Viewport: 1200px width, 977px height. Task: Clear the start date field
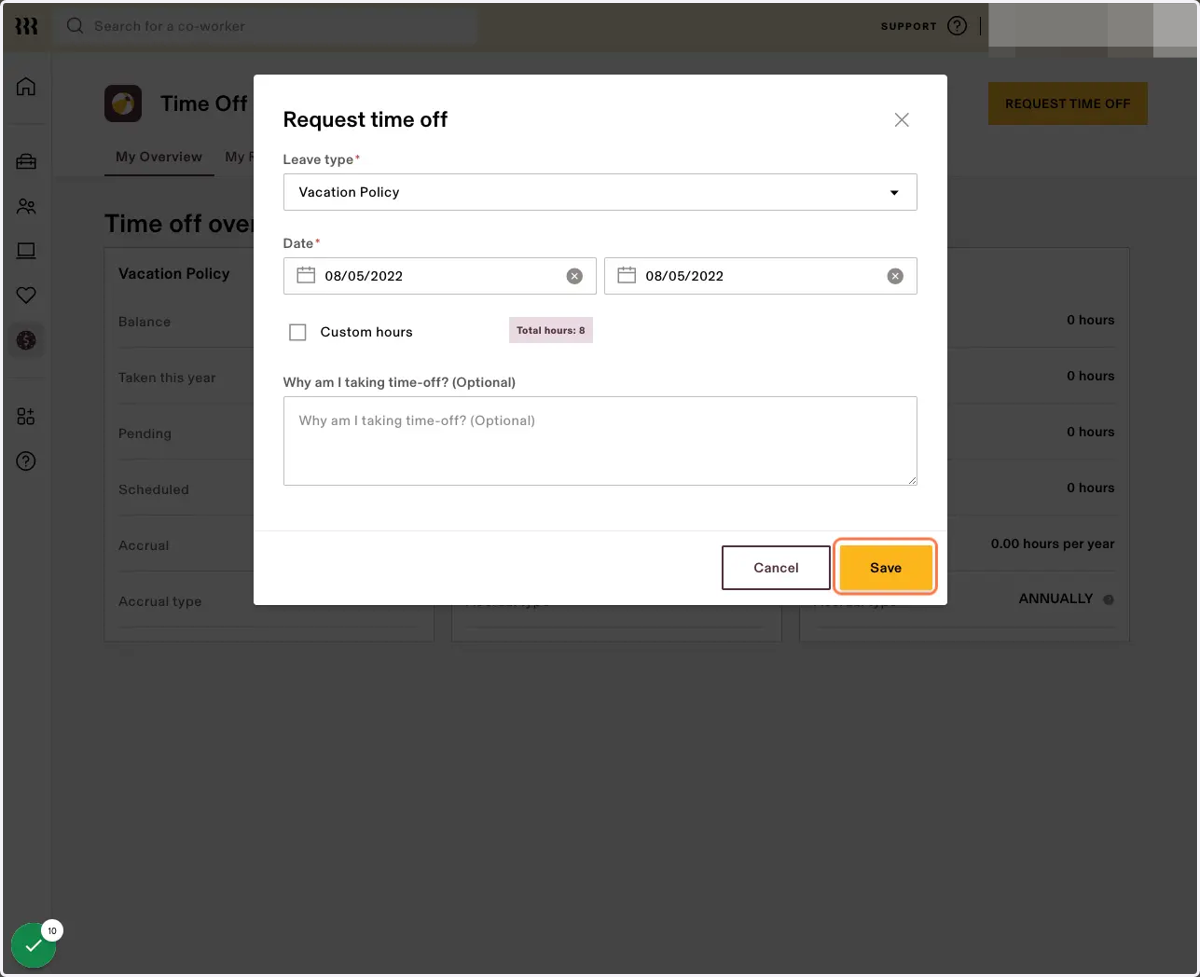pos(574,276)
